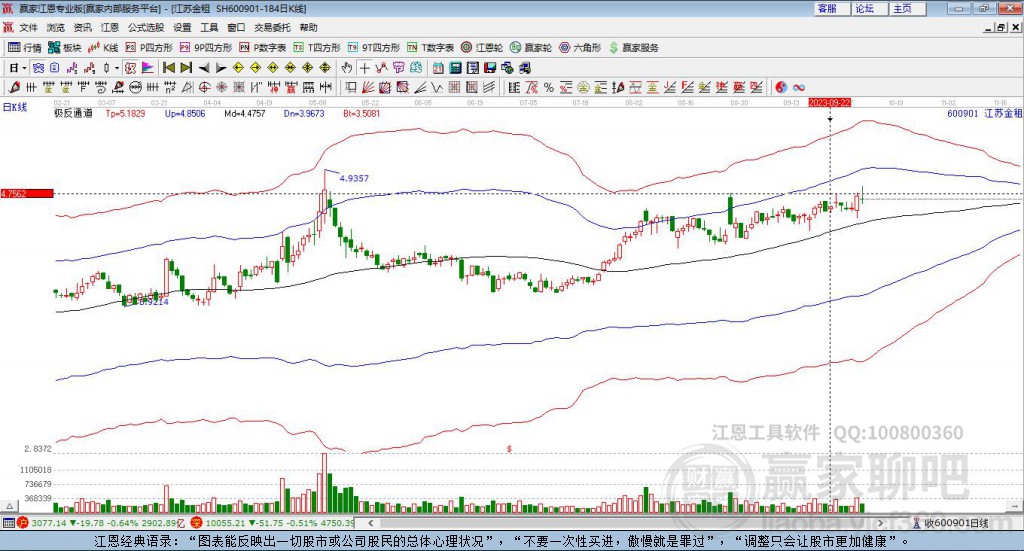Open the 交易委托 menu

(272, 27)
